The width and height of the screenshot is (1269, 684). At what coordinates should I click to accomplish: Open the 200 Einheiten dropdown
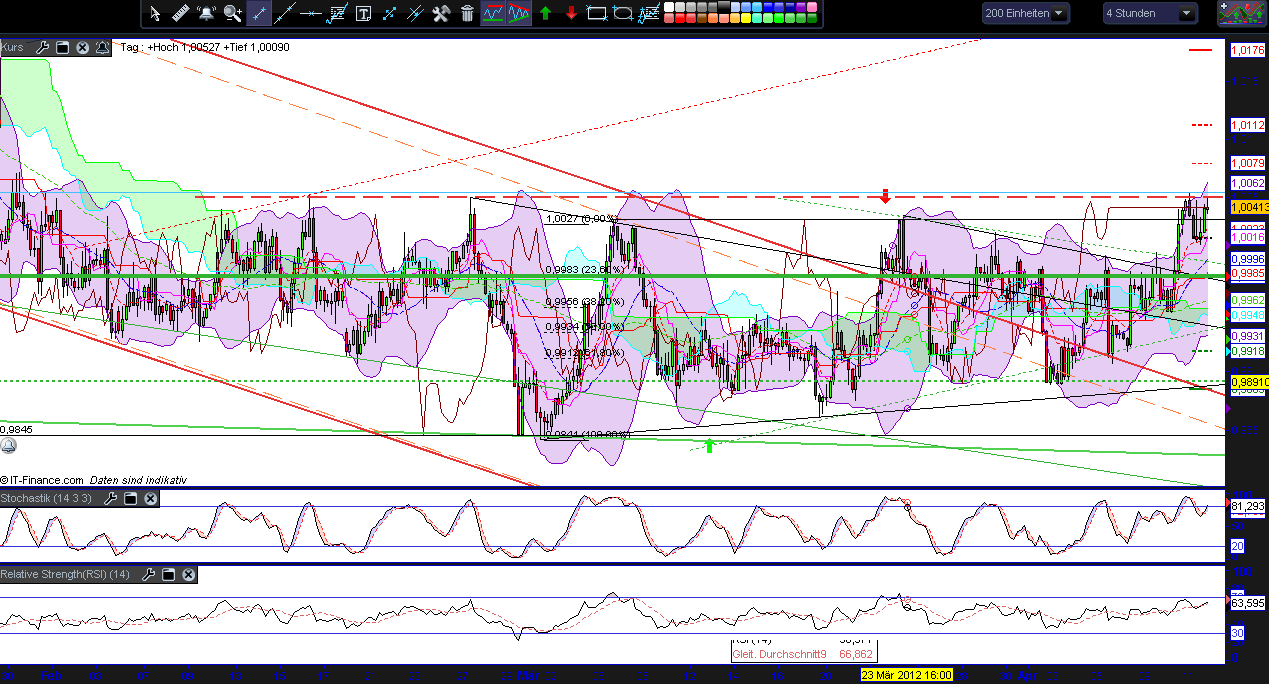click(x=1025, y=13)
